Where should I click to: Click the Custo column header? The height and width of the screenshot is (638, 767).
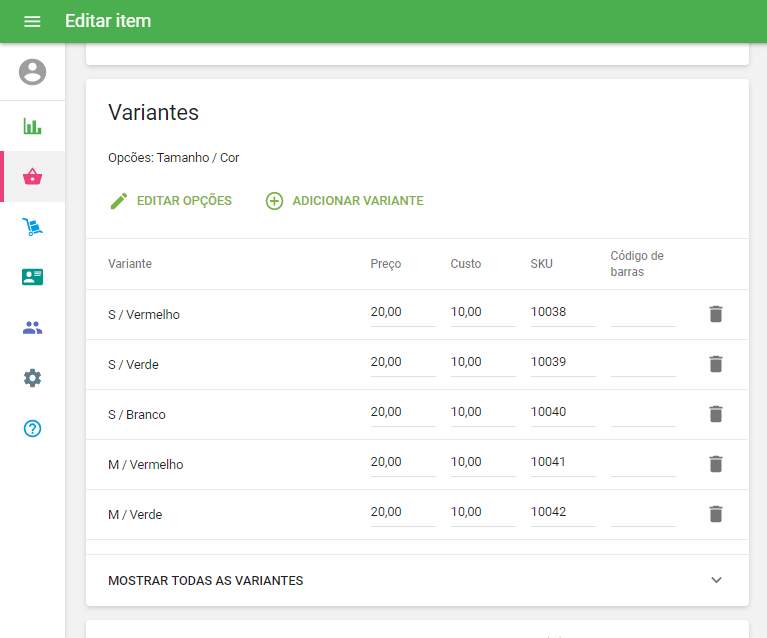(466, 264)
